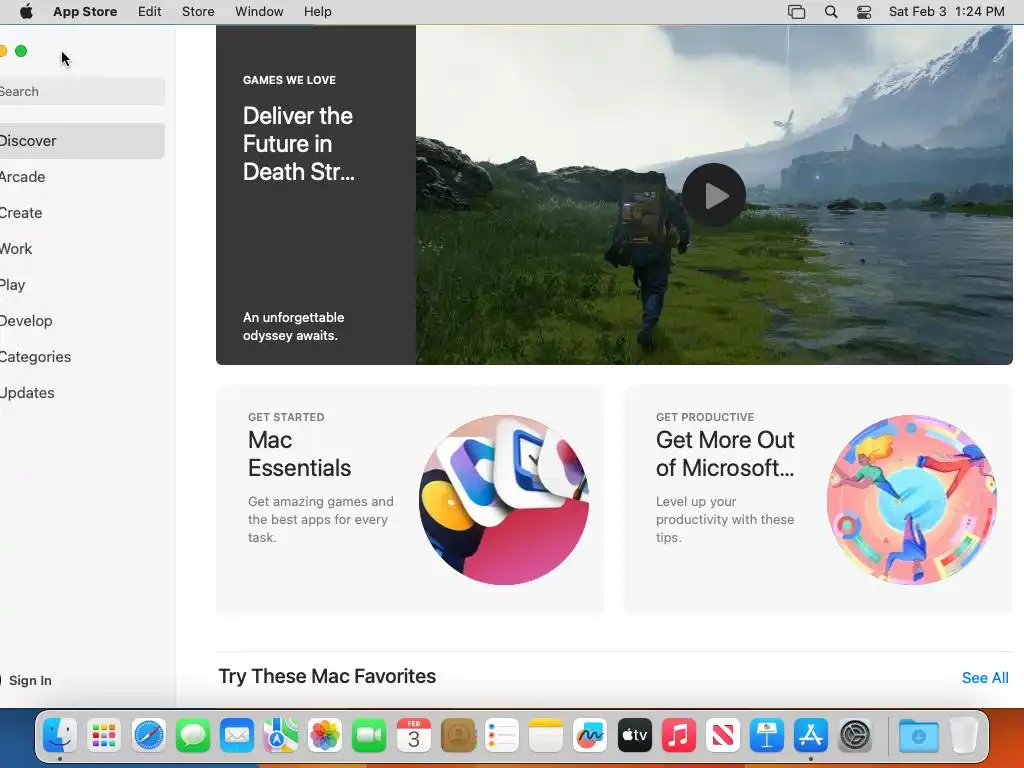Click the green zoom window button
Screen dimensions: 1024x768
(x=21, y=51)
